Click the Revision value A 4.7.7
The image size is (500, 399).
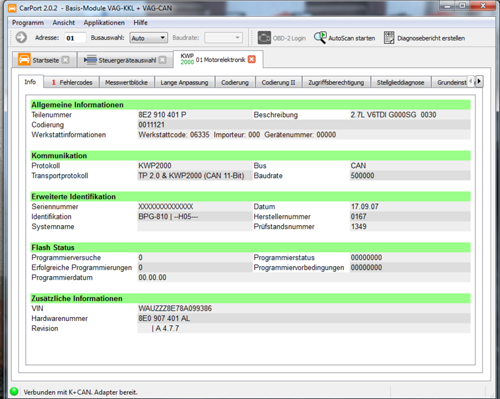click(167, 328)
